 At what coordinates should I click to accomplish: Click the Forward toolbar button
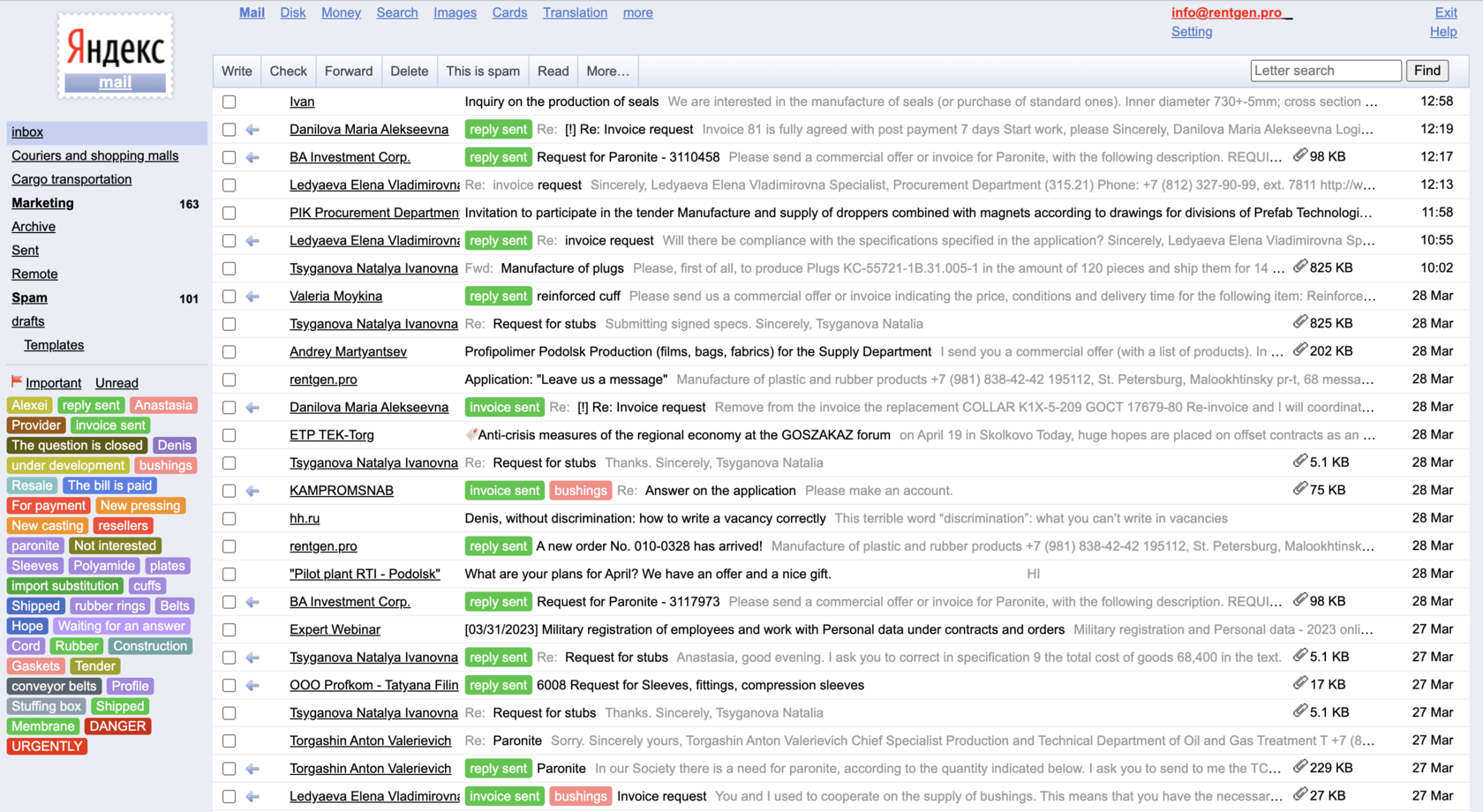349,71
